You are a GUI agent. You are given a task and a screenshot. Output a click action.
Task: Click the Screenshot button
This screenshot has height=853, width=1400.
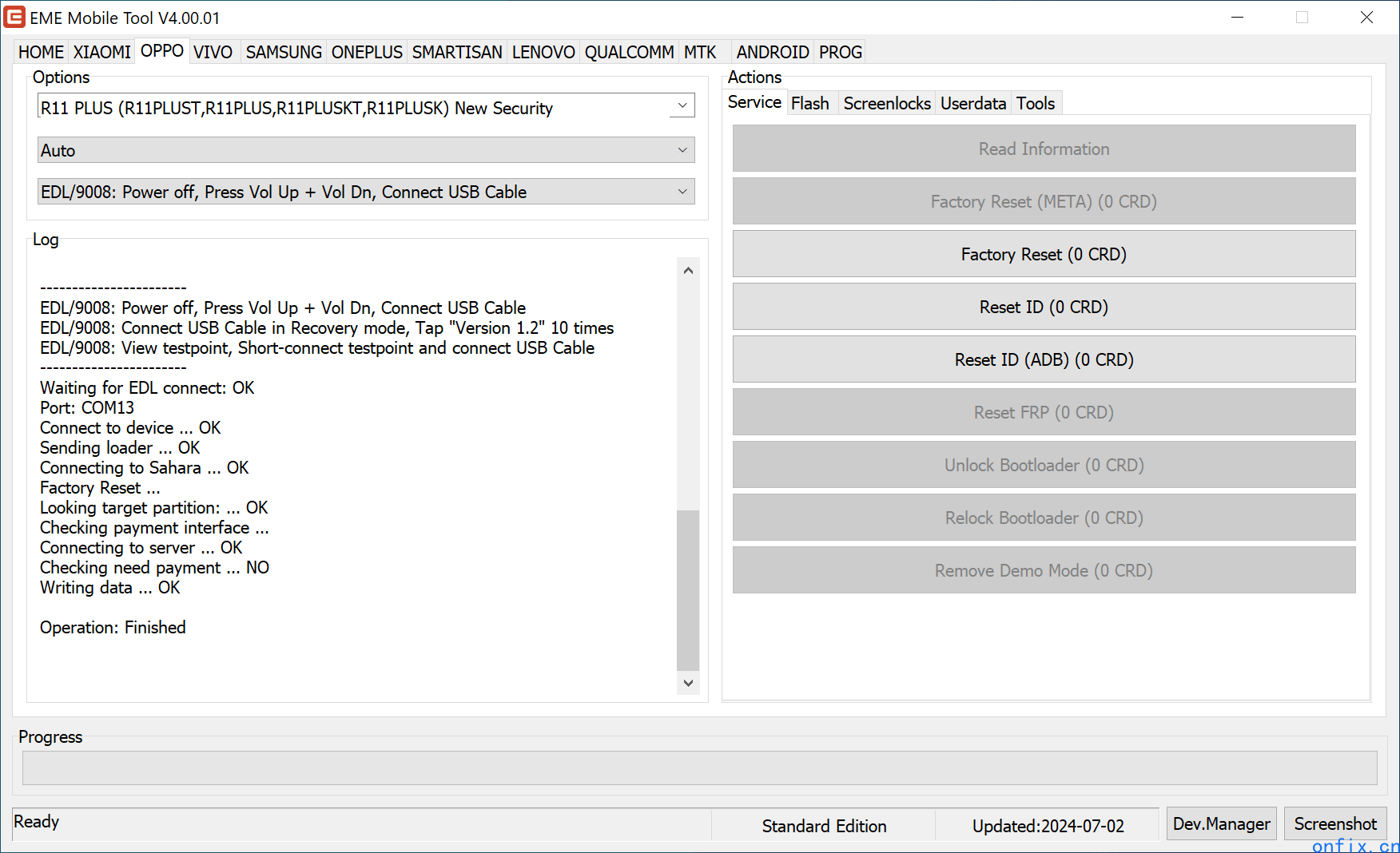[x=1335, y=823]
